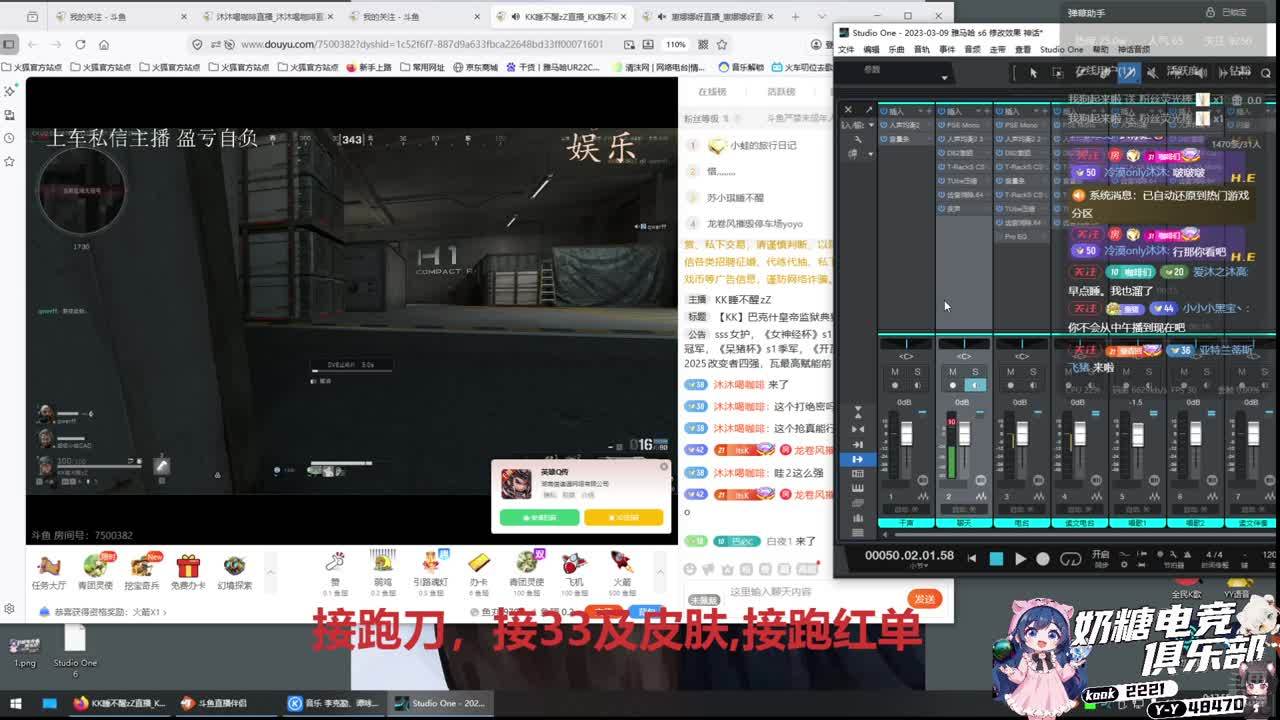Image resolution: width=1280 pixels, height=720 pixels.
Task: Mute mixer channel 1
Action: [895, 372]
